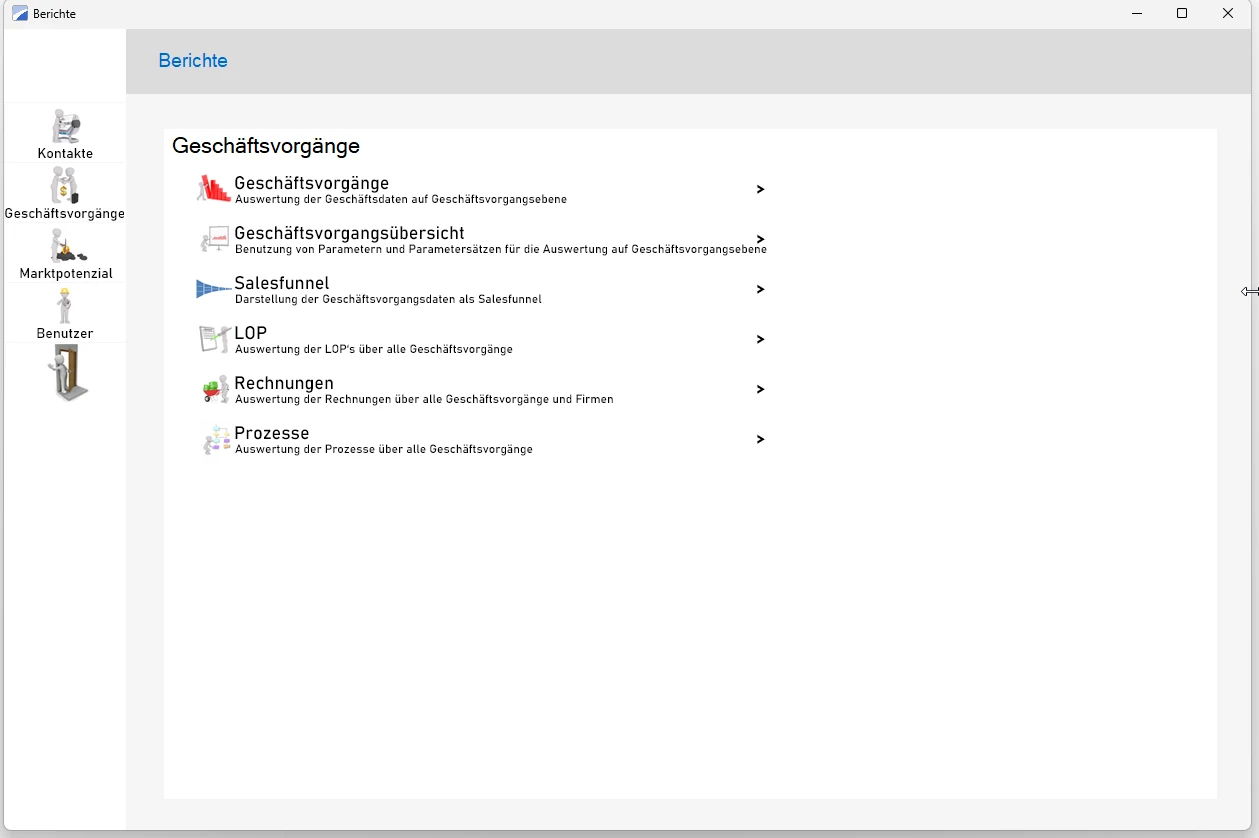
Task: Click the red bar chart Geschäftsvorgänge report icon
Action: pyautogui.click(x=214, y=188)
